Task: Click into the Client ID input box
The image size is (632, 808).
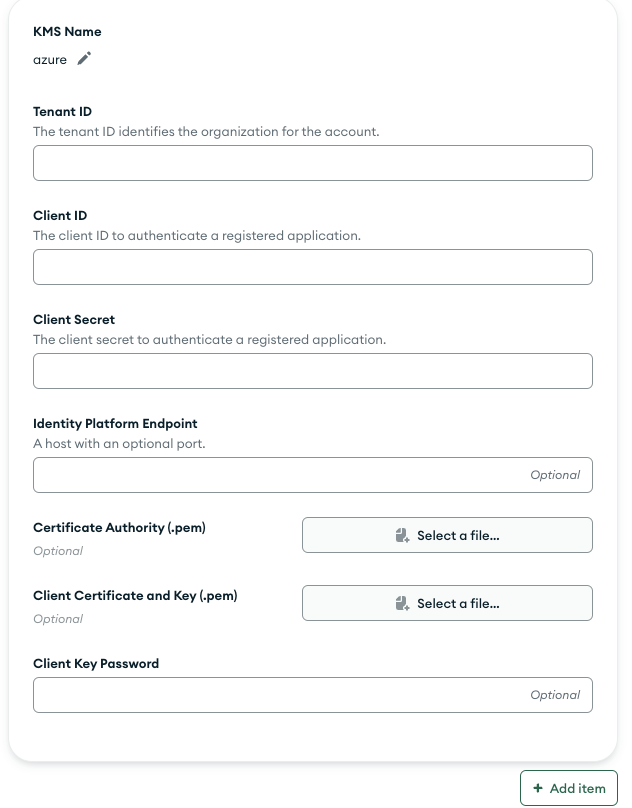Action: pyautogui.click(x=312, y=267)
